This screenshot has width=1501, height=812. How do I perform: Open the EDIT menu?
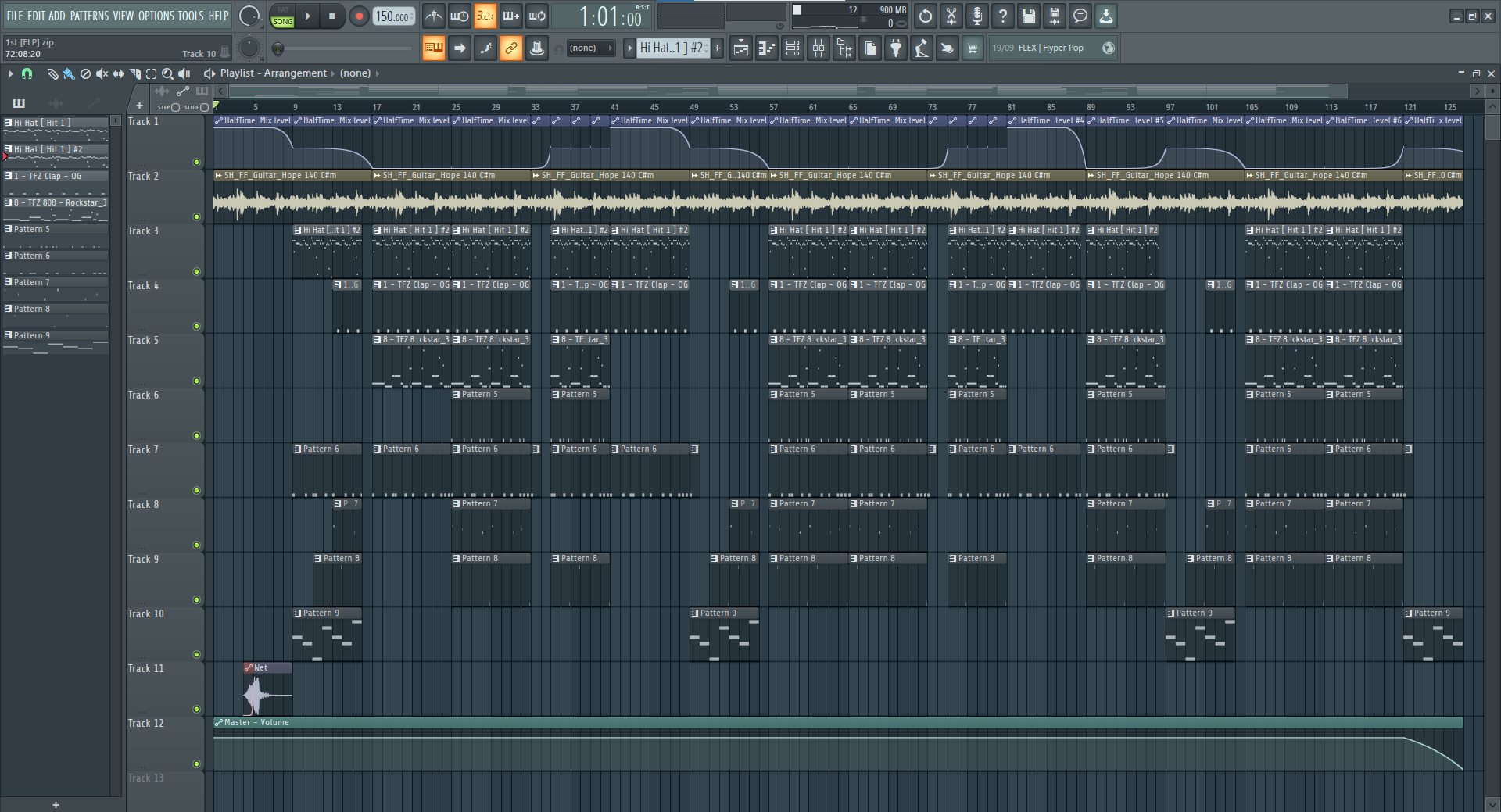[x=36, y=16]
